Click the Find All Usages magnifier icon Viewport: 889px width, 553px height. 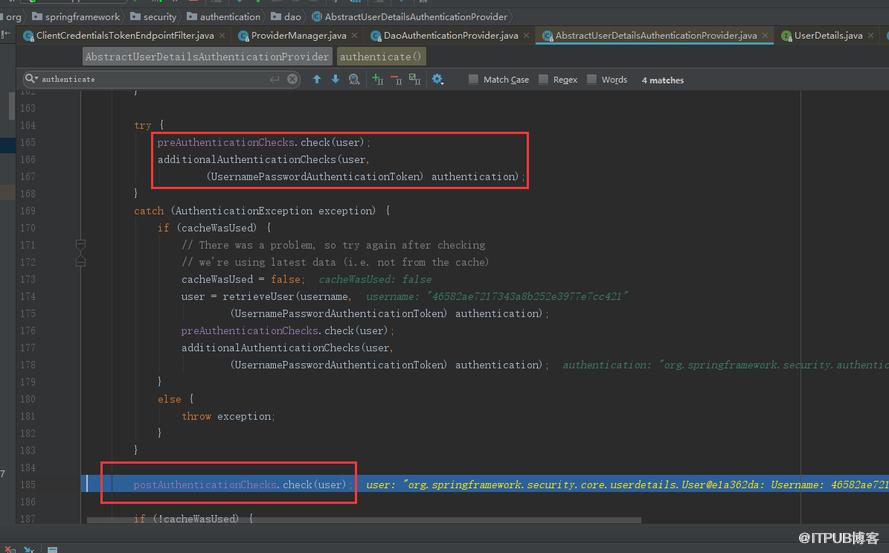click(x=354, y=79)
